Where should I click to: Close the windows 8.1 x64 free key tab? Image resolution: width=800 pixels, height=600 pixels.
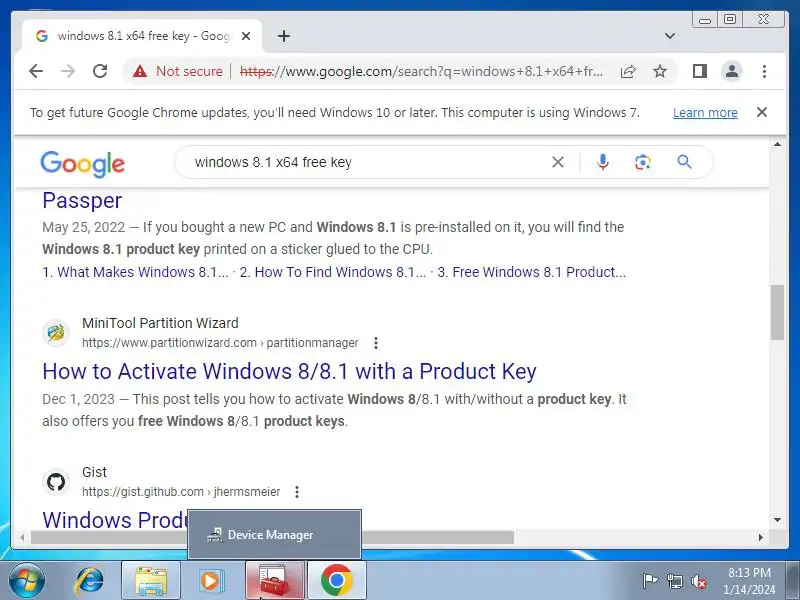tap(246, 36)
